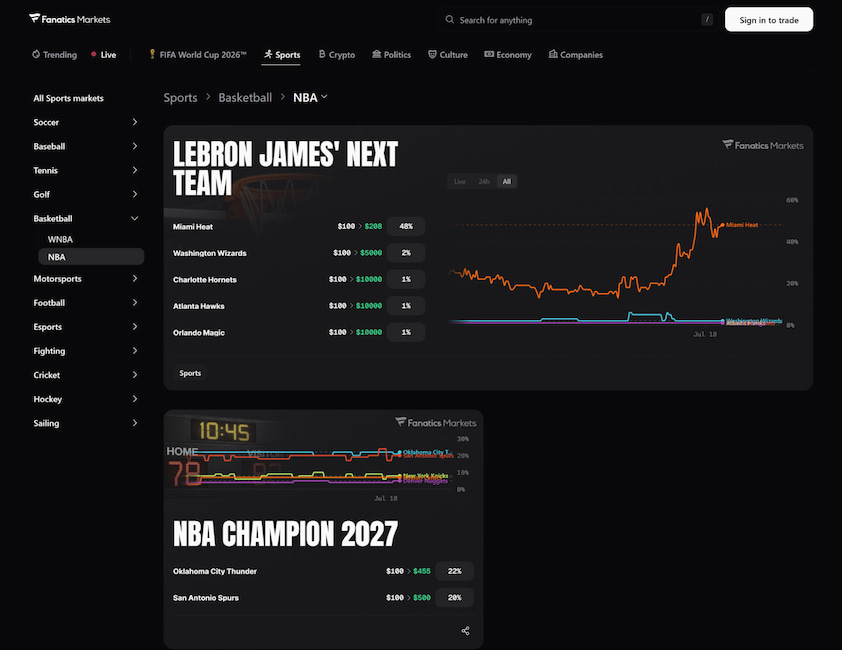Open All Sports markets in sidebar
The image size is (842, 650).
pyautogui.click(x=68, y=98)
